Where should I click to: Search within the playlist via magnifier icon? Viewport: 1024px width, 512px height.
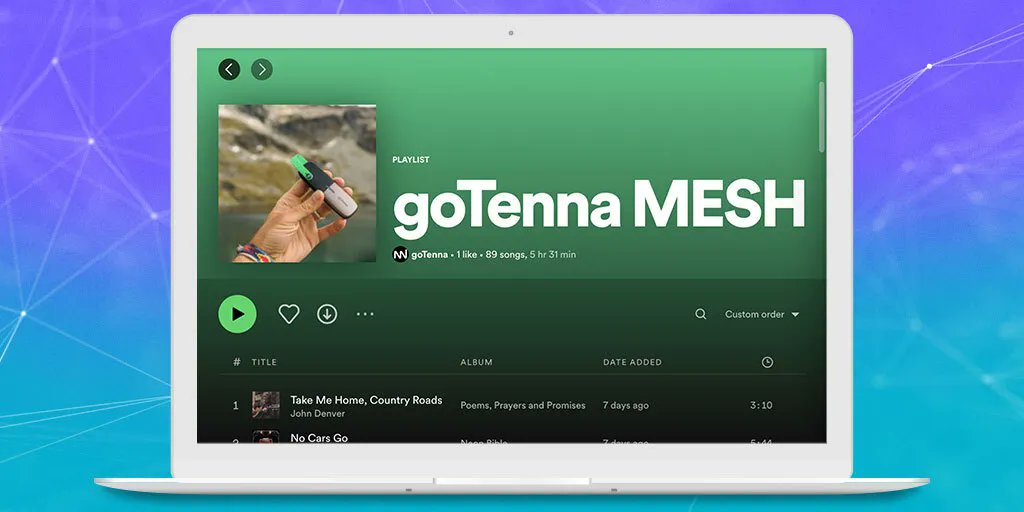point(701,314)
